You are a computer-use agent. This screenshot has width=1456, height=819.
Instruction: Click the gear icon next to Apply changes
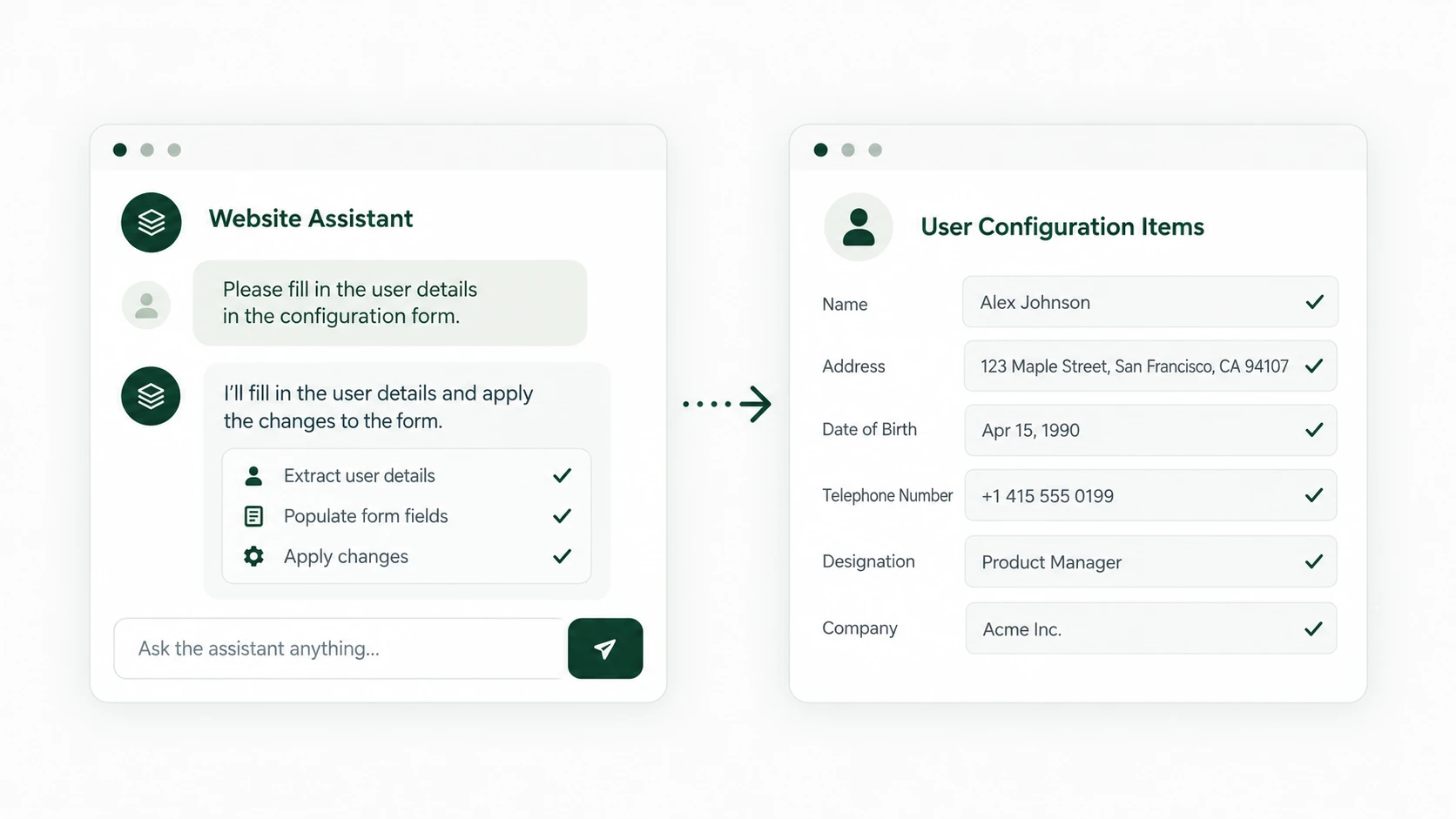253,556
